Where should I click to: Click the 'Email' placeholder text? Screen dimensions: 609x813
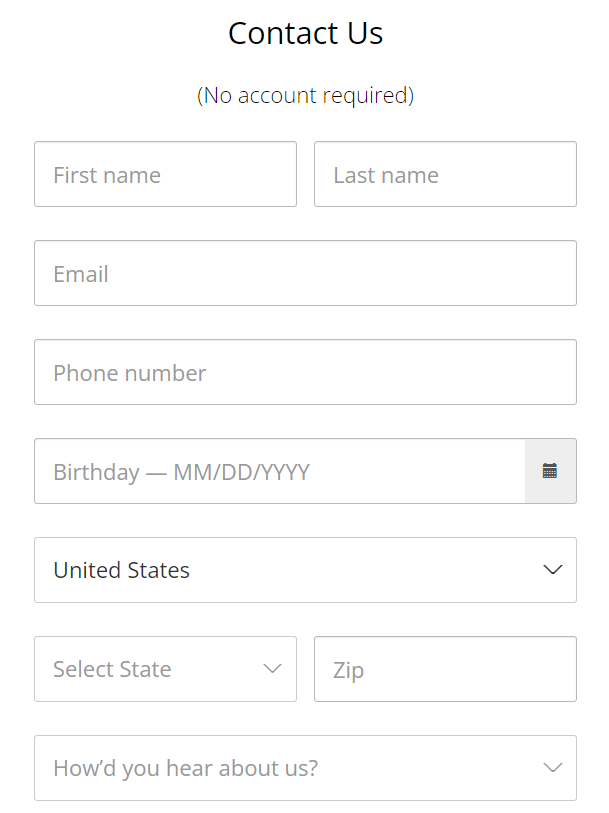[81, 274]
